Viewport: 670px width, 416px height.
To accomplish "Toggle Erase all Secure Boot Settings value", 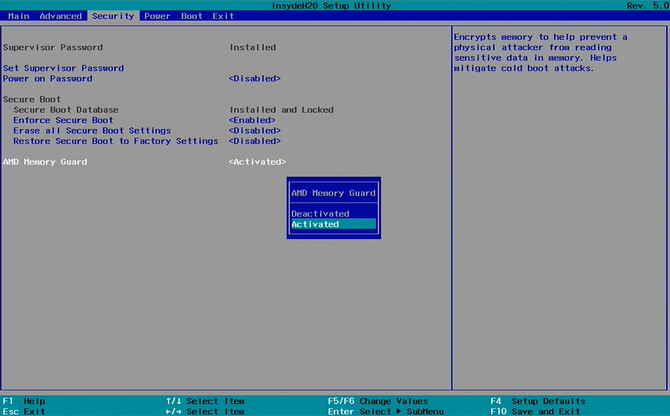I will click(254, 130).
